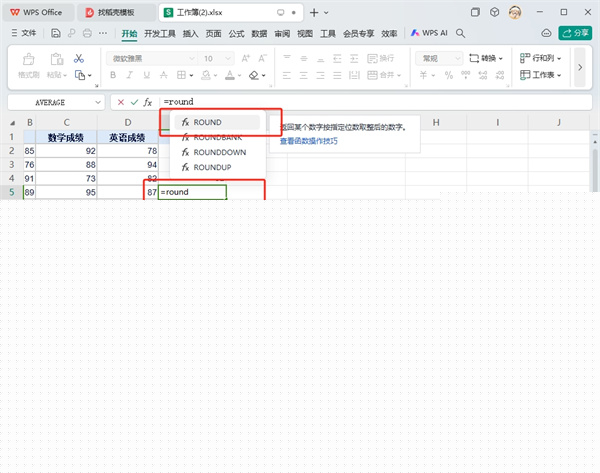Open the 行和列 rows and columns menu
This screenshot has width=600, height=473.
coord(540,58)
